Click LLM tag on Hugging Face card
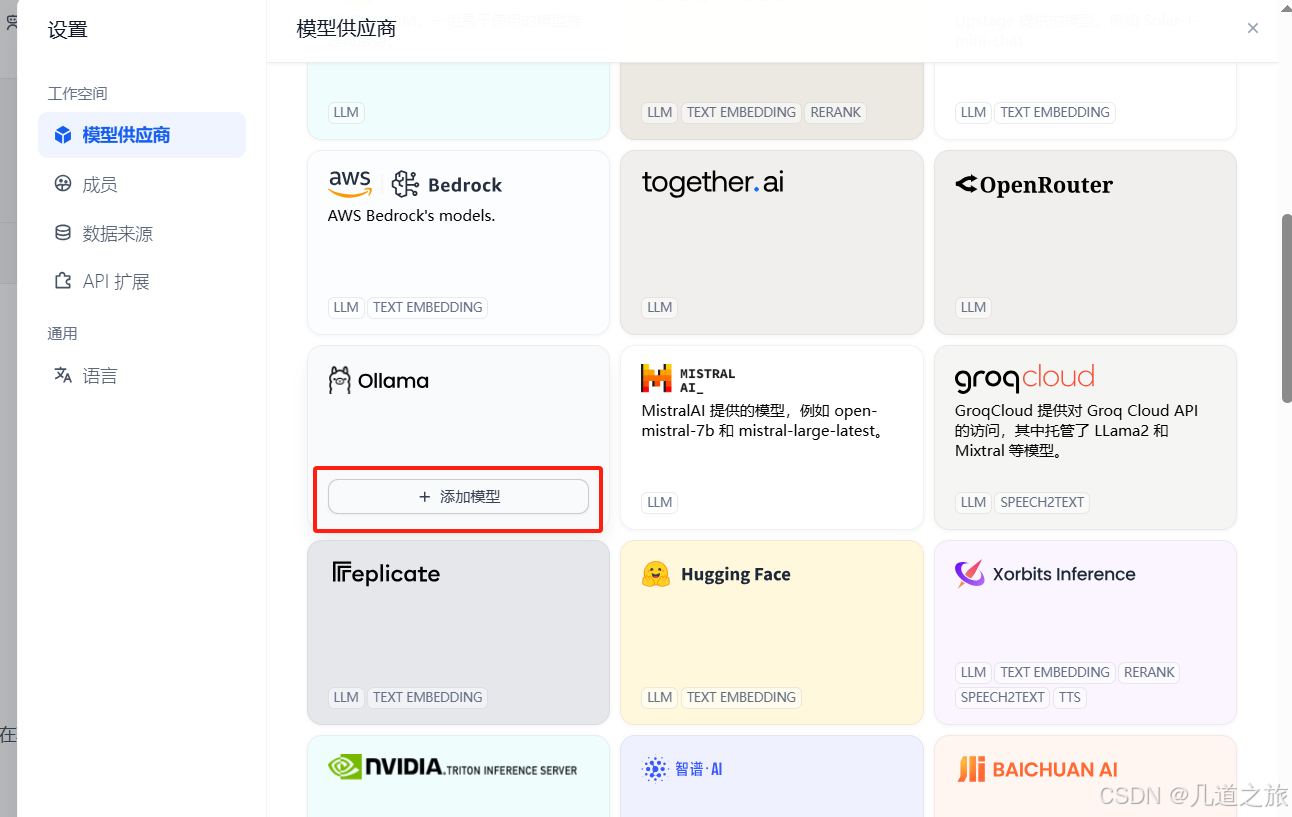This screenshot has width=1292, height=817. coord(660,697)
